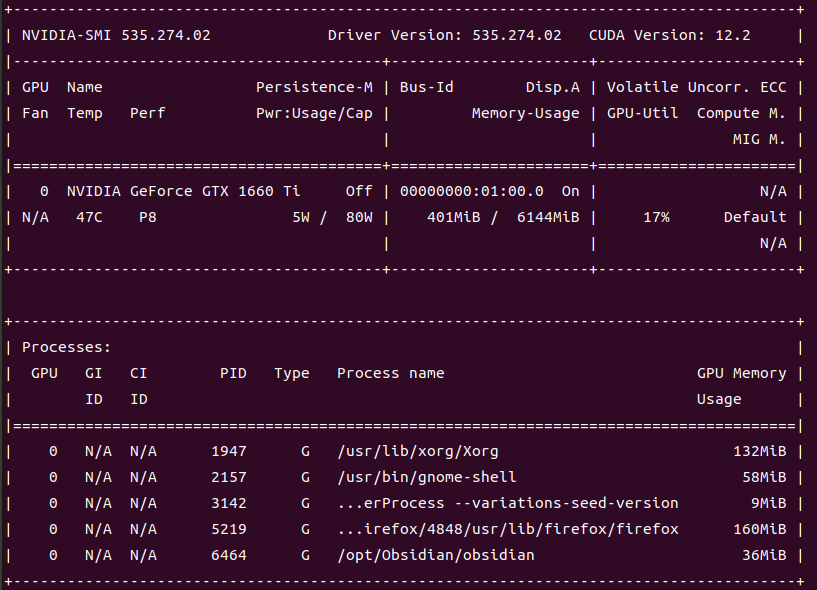The width and height of the screenshot is (817, 590).
Task: Click PID 6464
Action: 229,556
